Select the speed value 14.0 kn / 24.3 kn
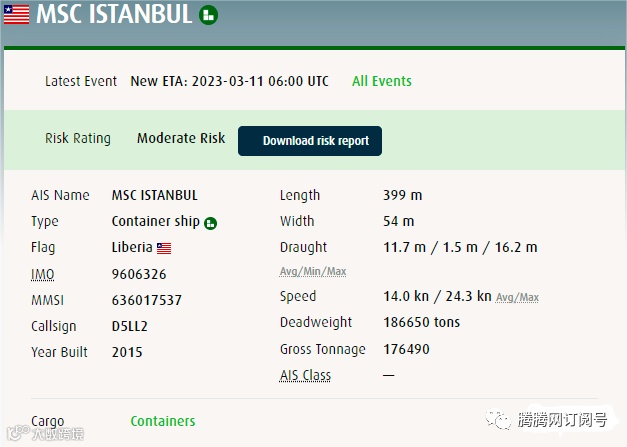This screenshot has width=627, height=447. click(437, 296)
